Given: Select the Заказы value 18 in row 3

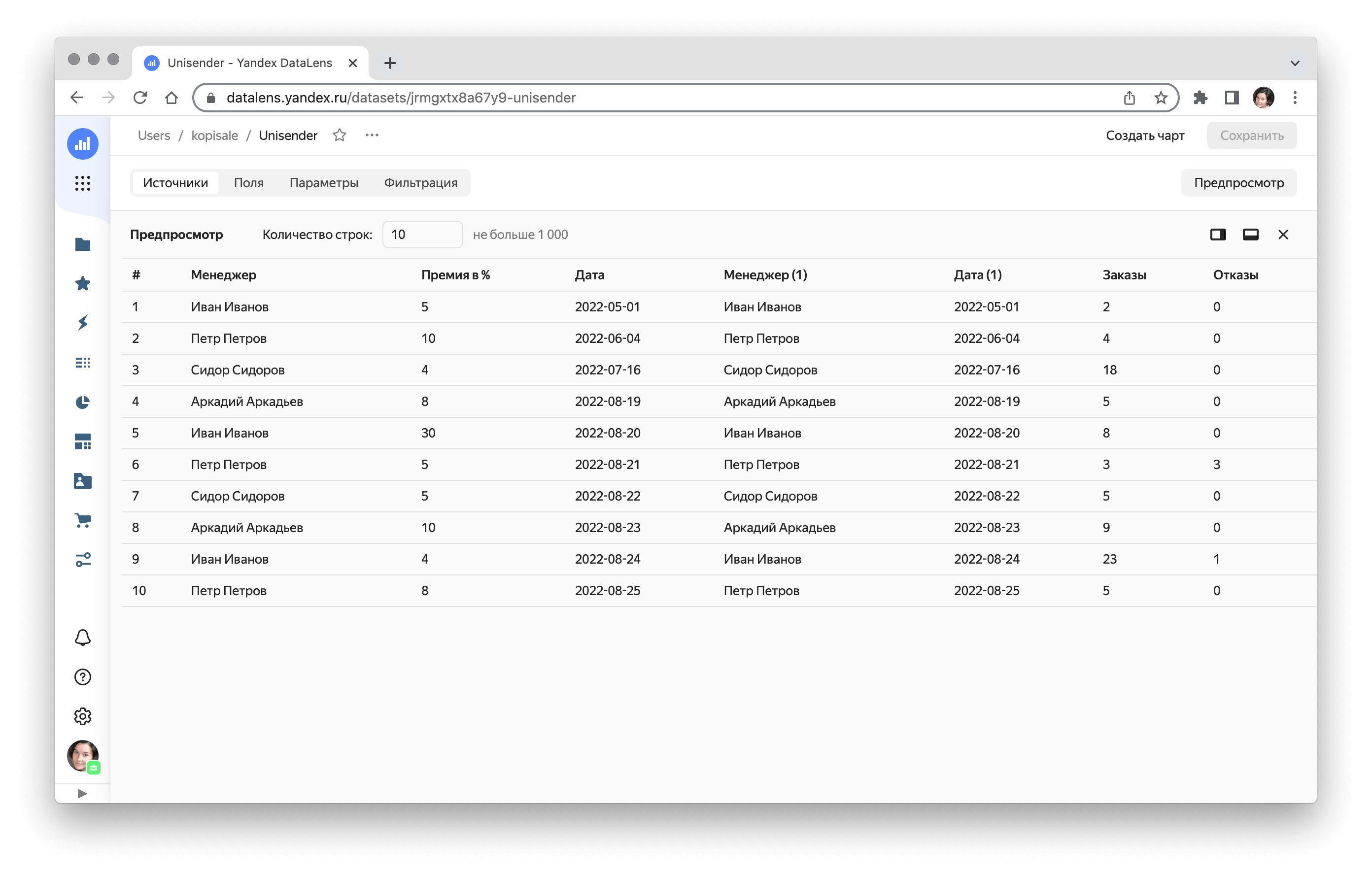Looking at the screenshot, I should (x=1109, y=370).
